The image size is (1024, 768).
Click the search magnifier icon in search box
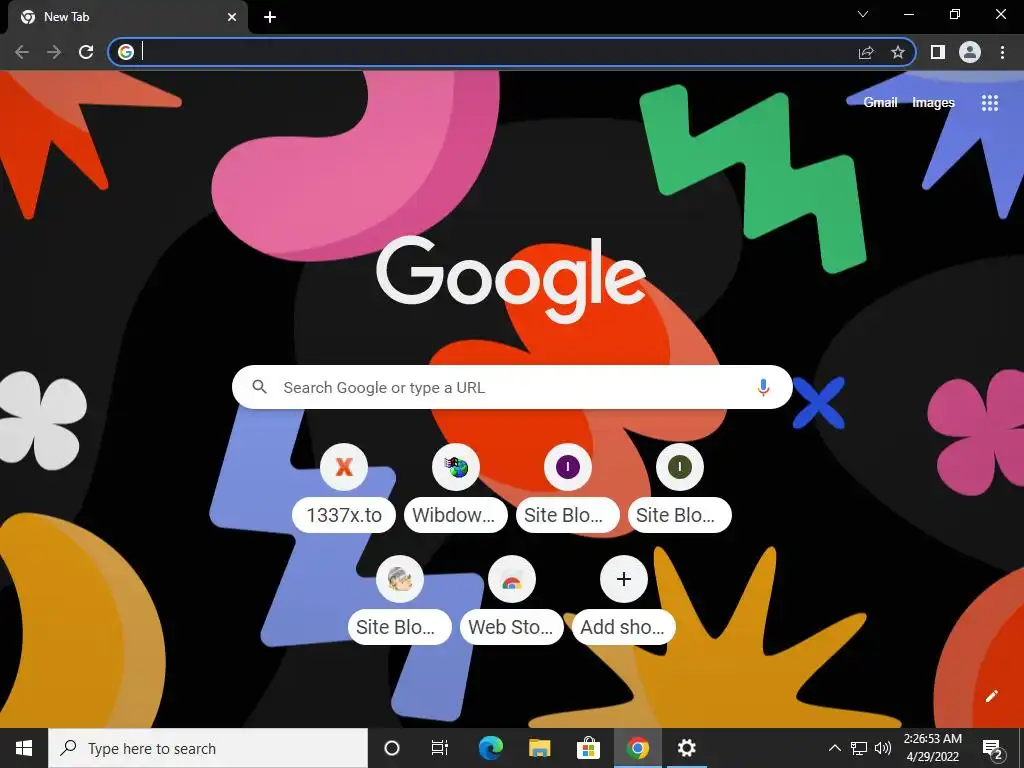point(259,387)
